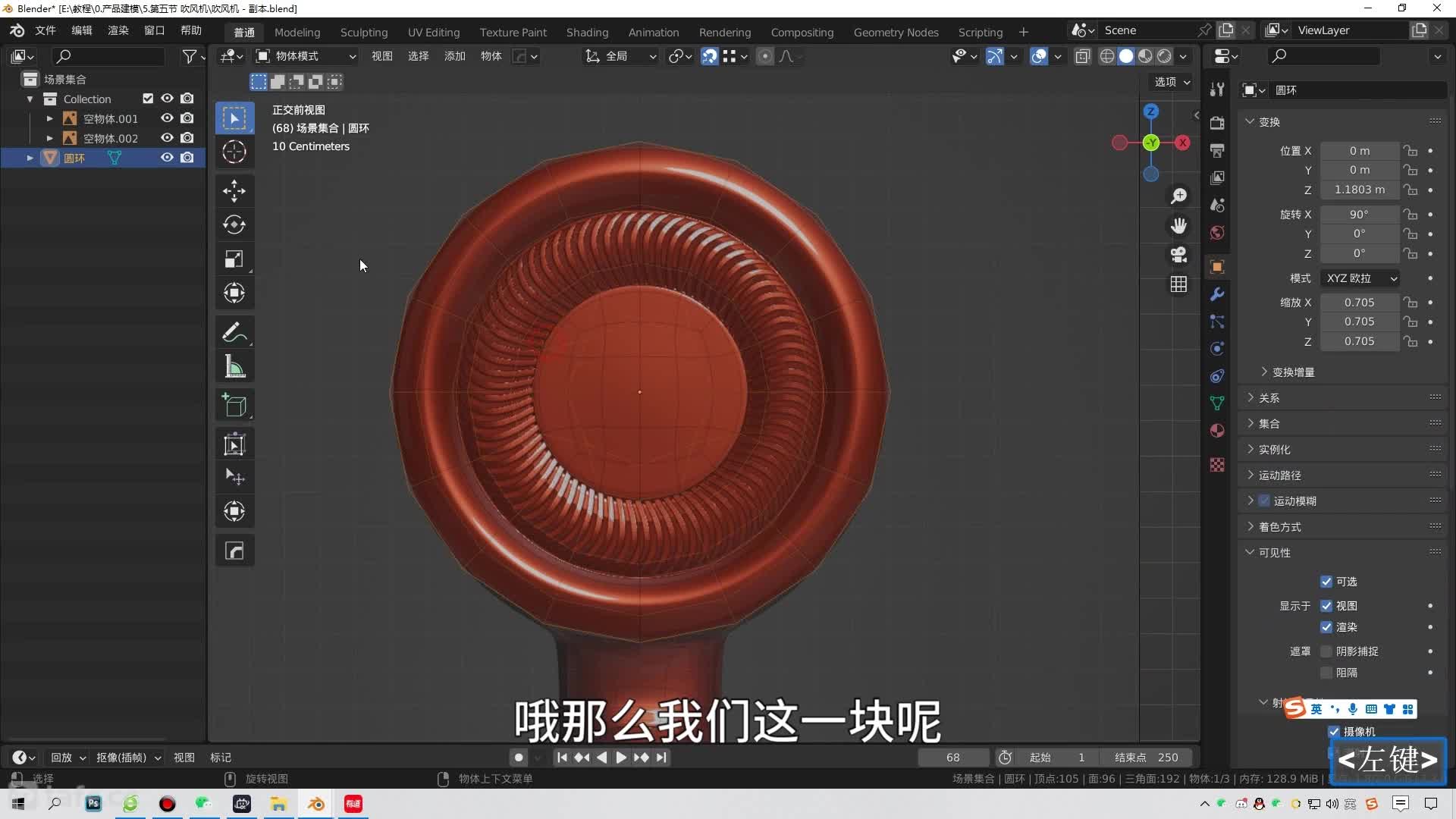
Task: Select the Rotate tool
Action: coord(234,224)
